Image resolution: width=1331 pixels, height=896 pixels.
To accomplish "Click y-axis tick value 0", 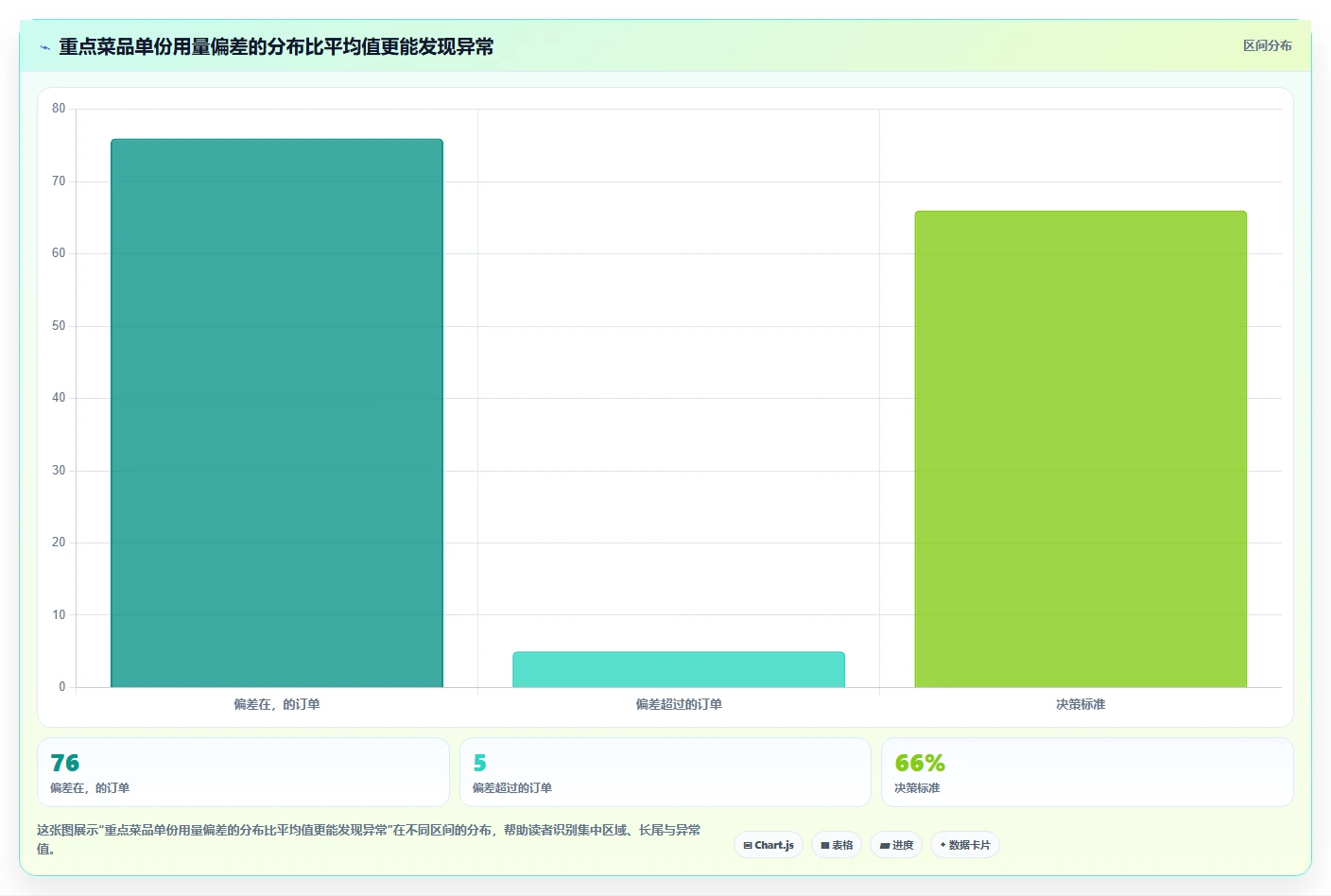I will point(62,687).
